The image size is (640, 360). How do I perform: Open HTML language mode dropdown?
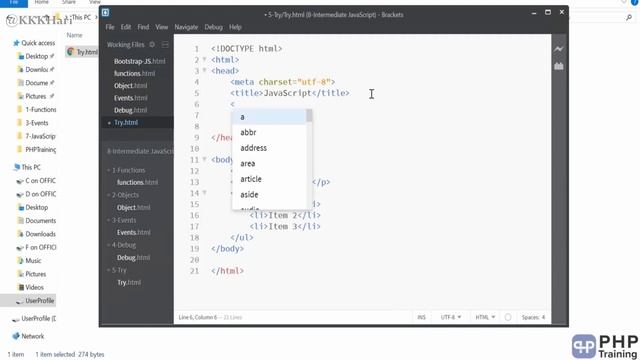coord(485,317)
